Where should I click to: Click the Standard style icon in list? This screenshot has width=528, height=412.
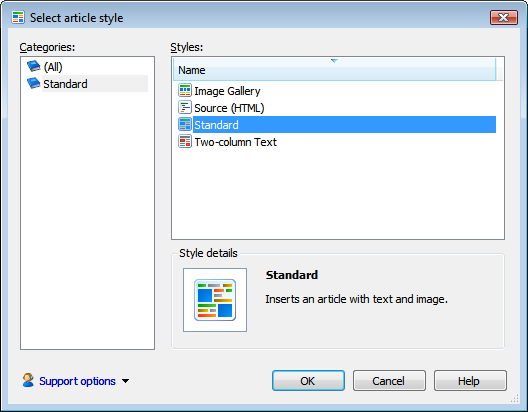pos(185,125)
